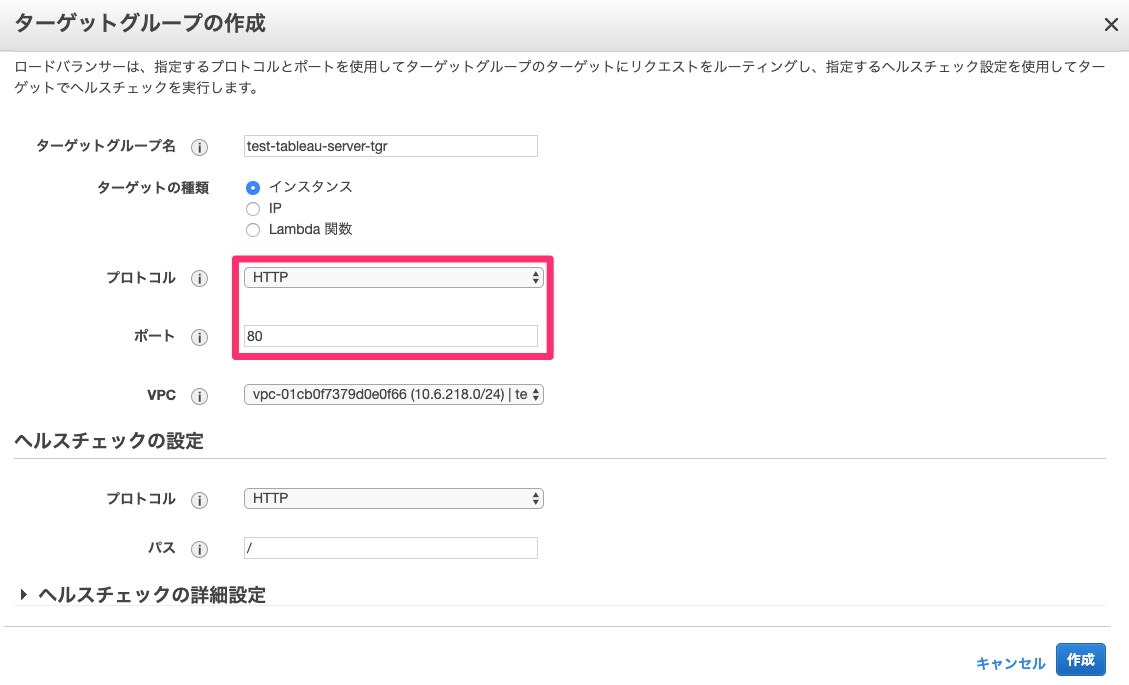Click the パス field containing /
This screenshot has height=685, width=1129.
[x=390, y=548]
